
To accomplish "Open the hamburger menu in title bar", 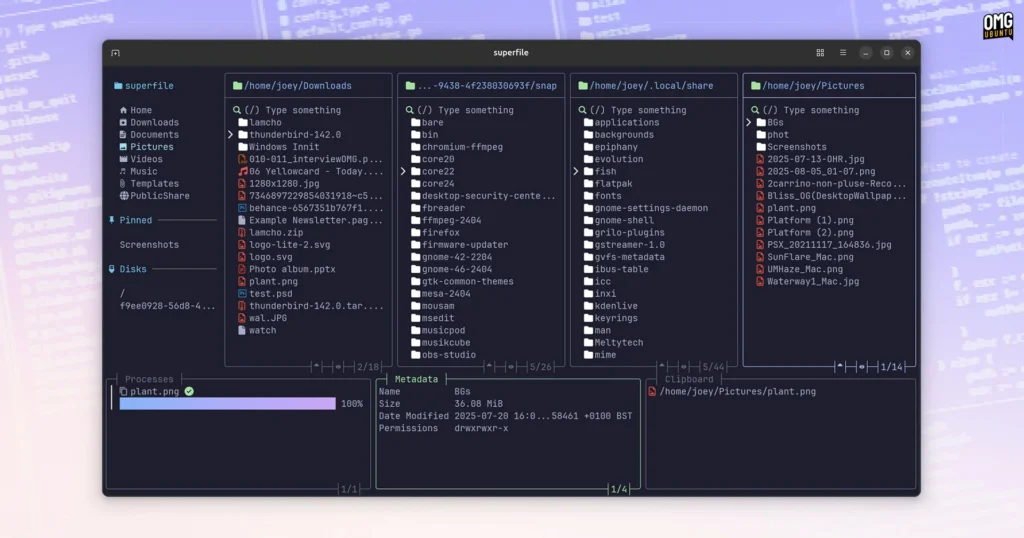I will pyautogui.click(x=843, y=53).
